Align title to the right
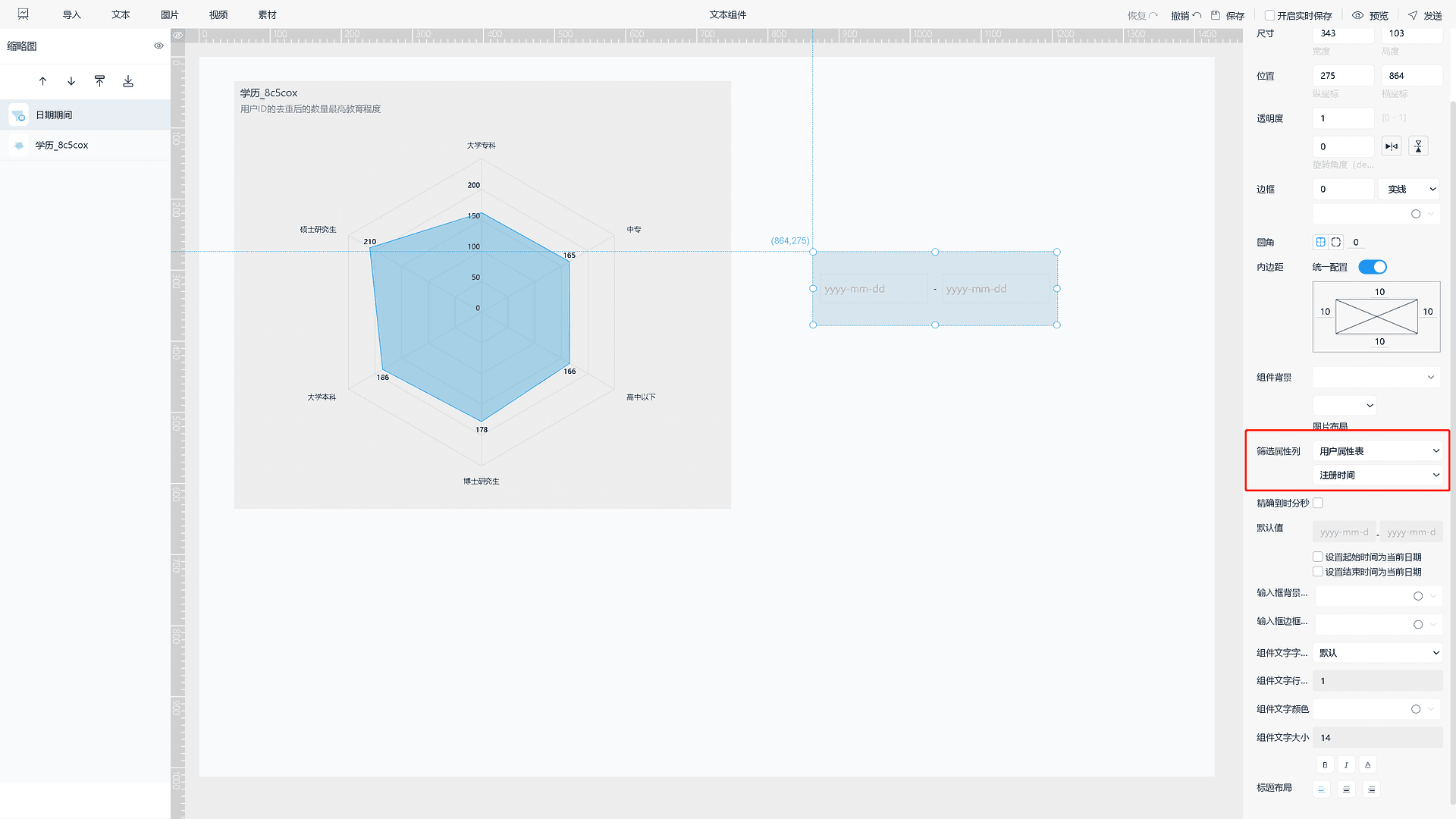This screenshot has height=819, width=1456. 1371,789
